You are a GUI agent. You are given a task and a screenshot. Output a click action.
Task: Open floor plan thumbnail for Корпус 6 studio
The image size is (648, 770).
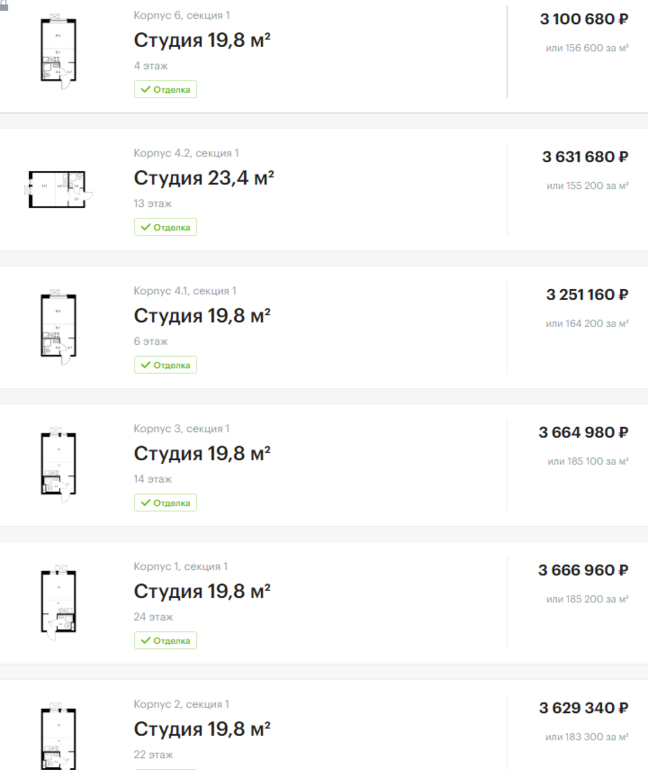[x=59, y=54]
